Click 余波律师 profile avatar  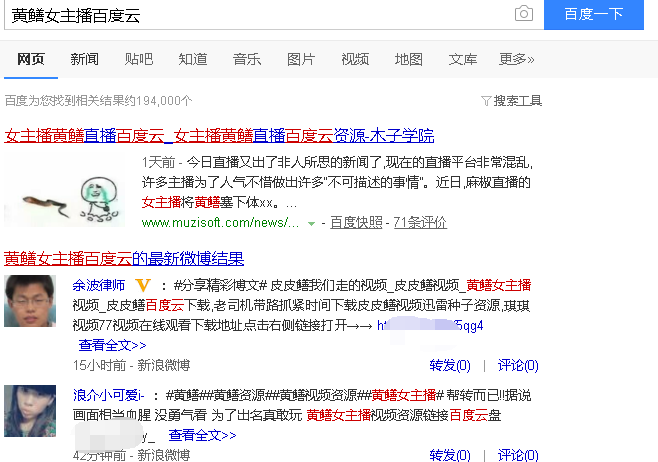click(30, 301)
